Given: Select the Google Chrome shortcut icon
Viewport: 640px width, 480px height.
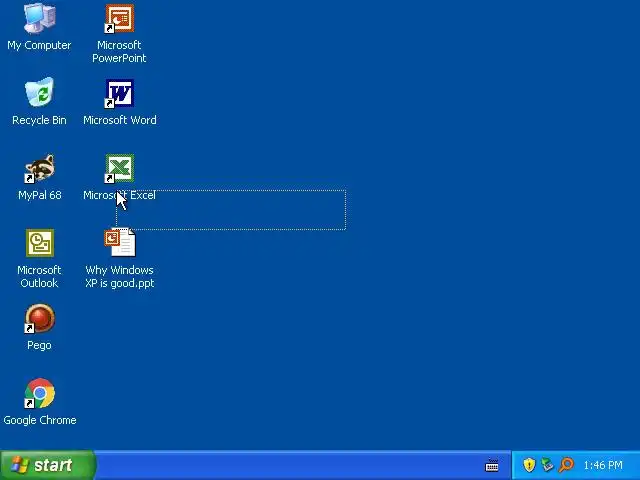Looking at the screenshot, I should [39, 393].
